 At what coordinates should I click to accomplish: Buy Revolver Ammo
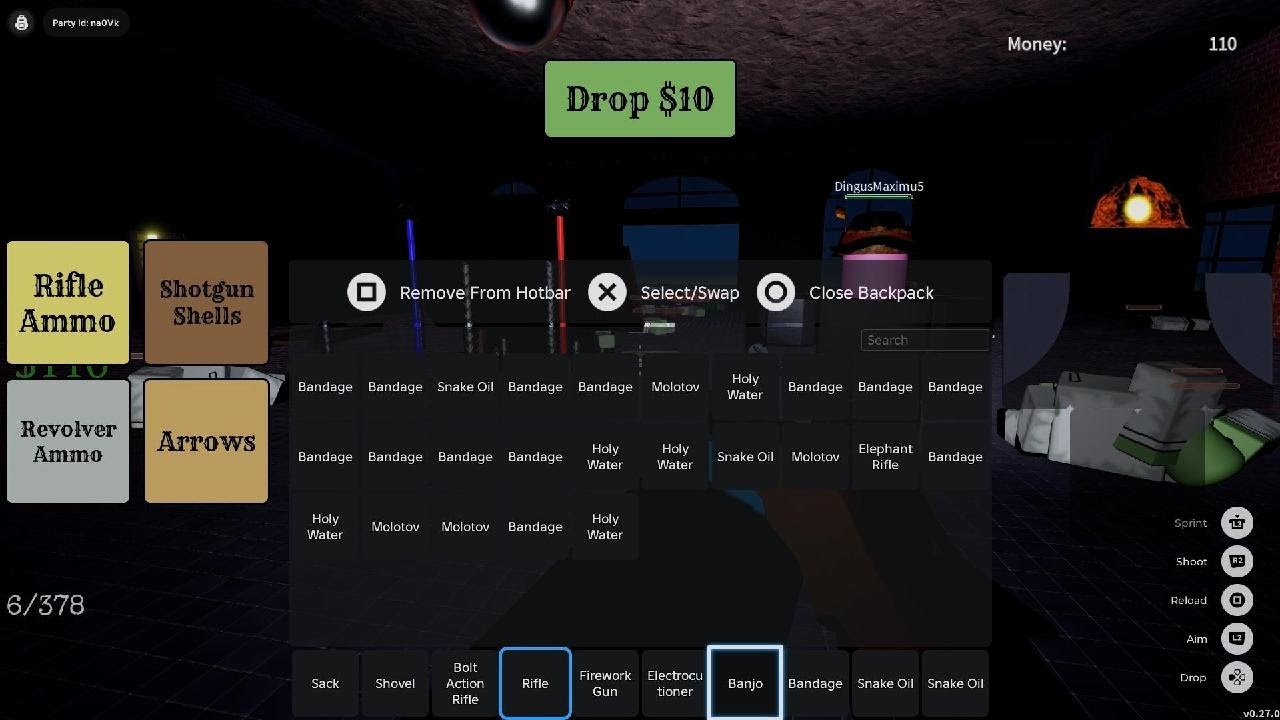point(68,441)
